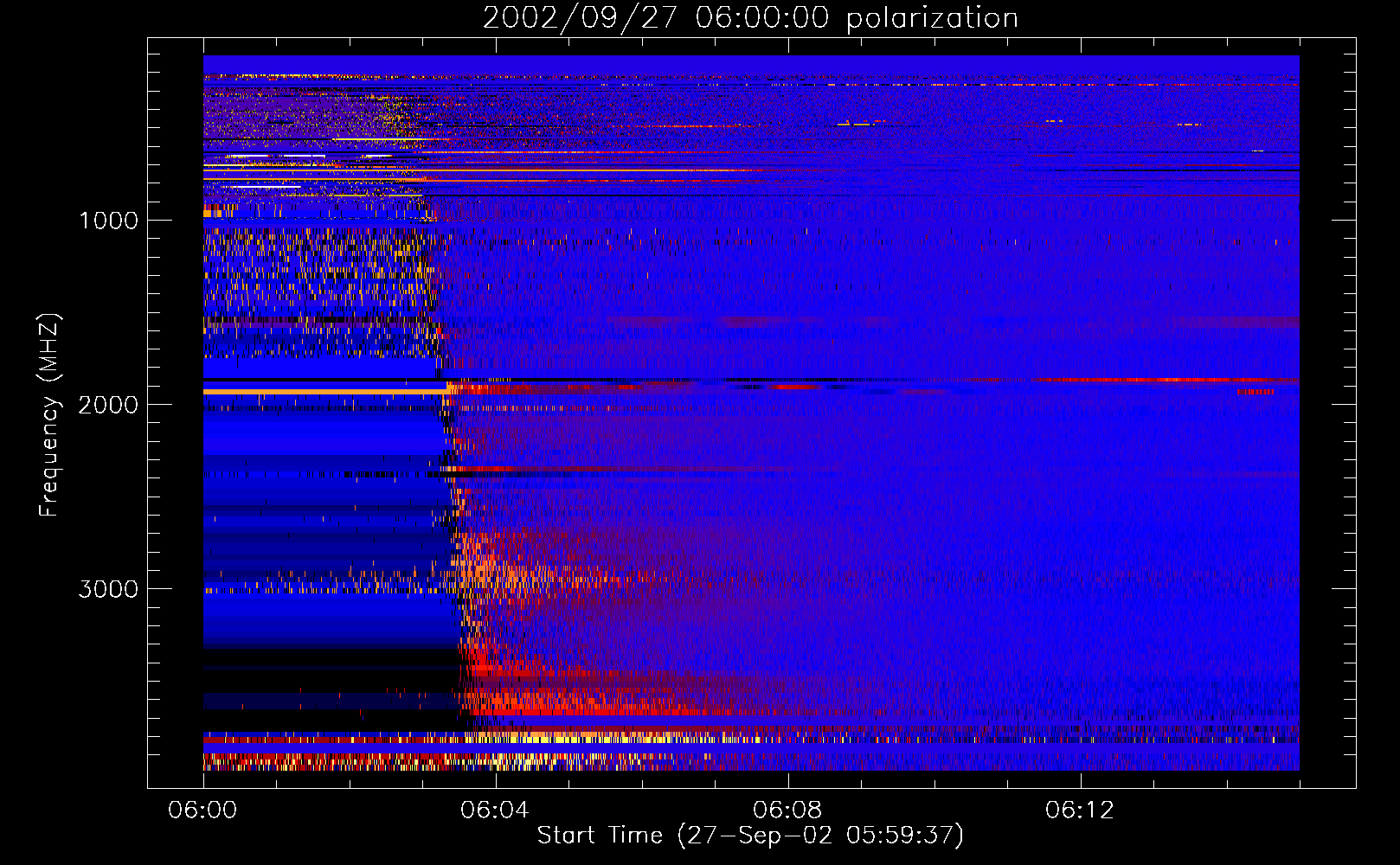Click the '06:00' time axis label

tap(202, 811)
